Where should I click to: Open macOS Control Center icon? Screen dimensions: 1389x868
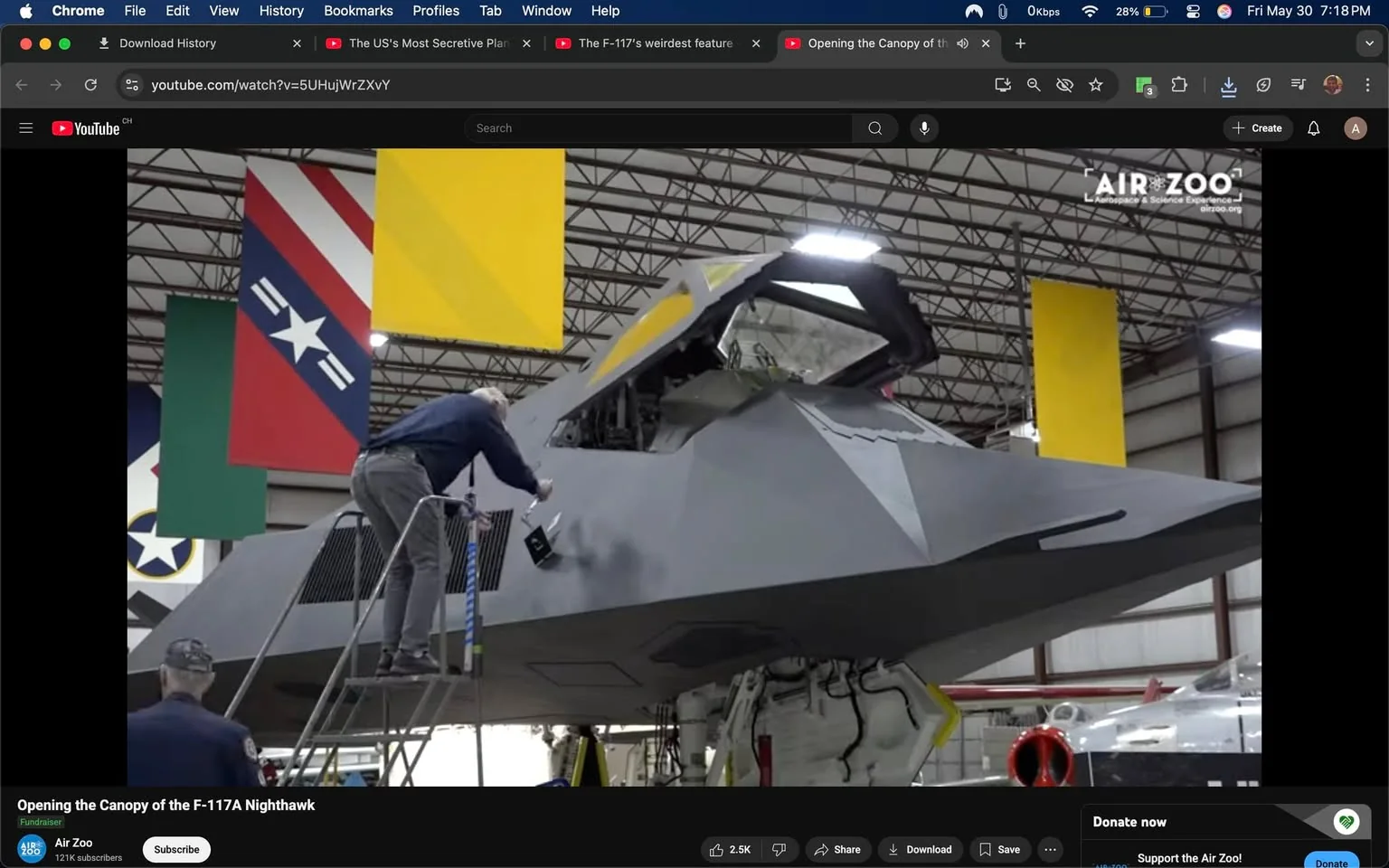pyautogui.click(x=1193, y=11)
